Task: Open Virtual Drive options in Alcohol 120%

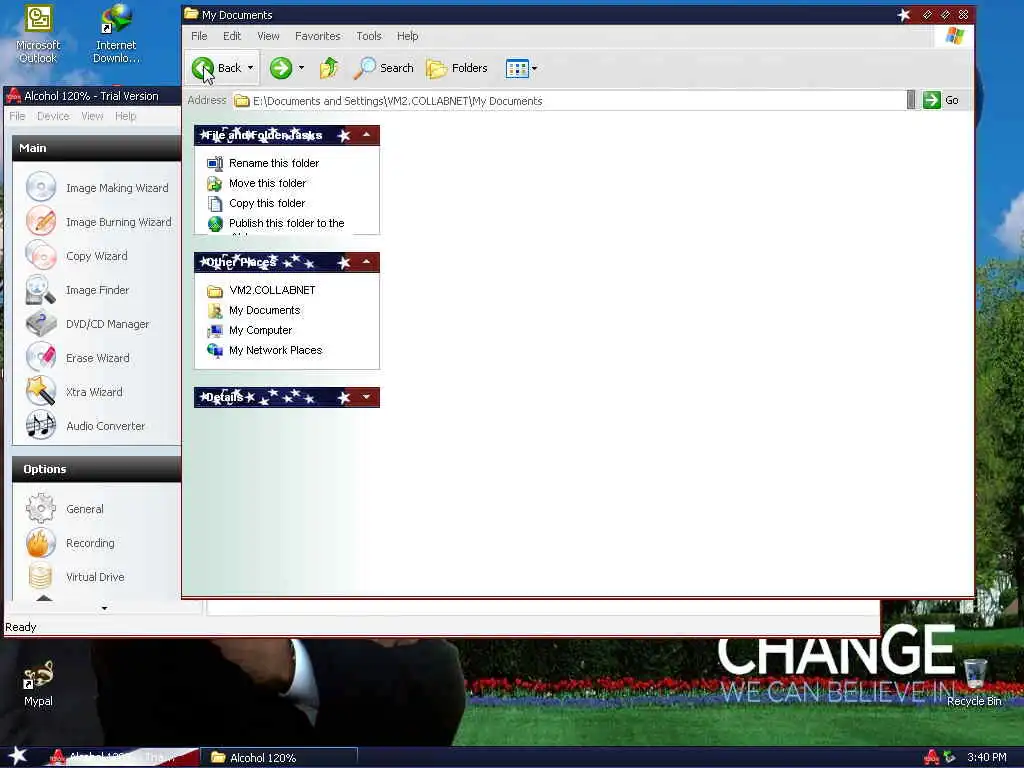Action: [75, 577]
